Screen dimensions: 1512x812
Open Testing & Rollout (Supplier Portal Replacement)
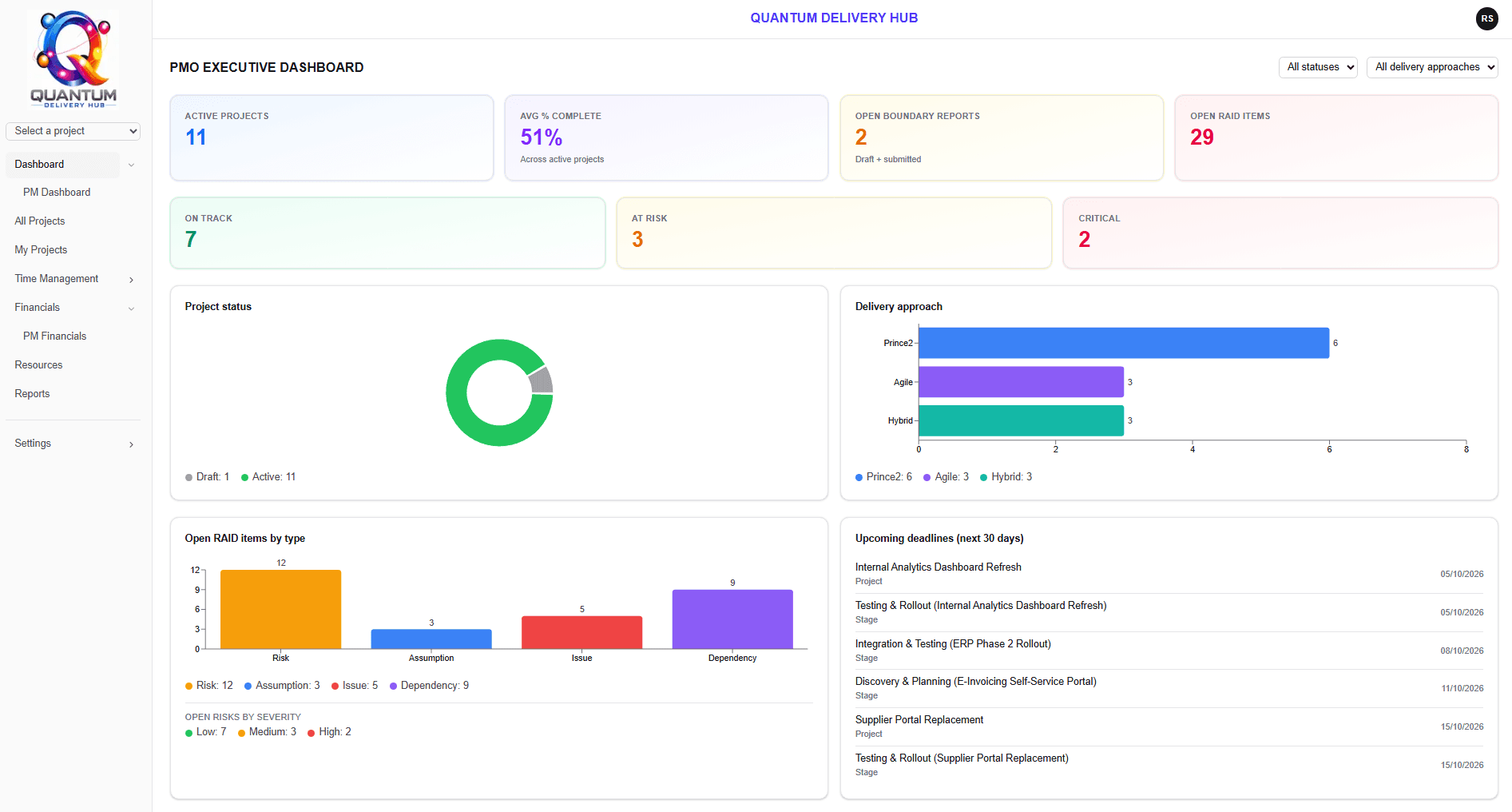point(1169,765)
